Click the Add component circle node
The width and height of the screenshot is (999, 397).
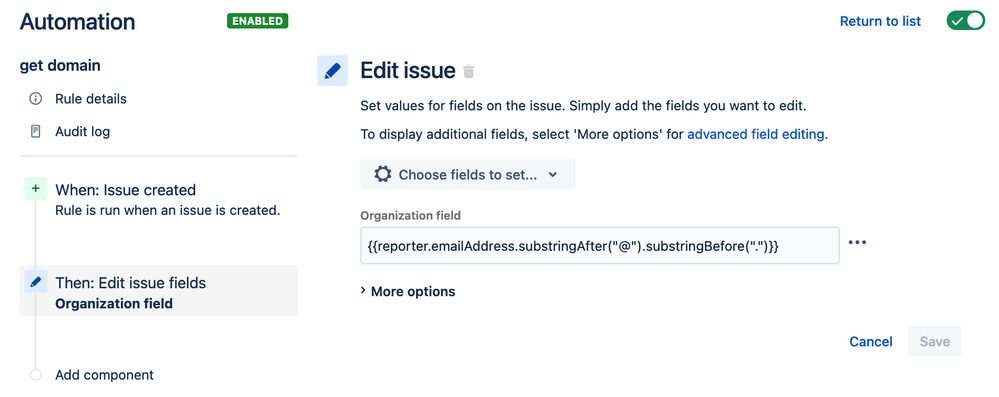[x=36, y=375]
